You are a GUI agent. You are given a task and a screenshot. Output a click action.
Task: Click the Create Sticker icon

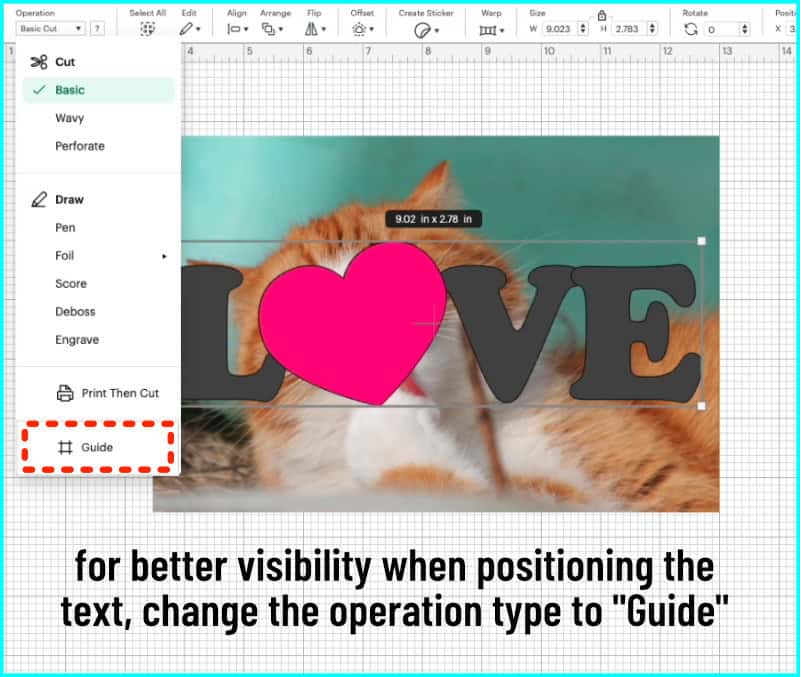click(x=422, y=31)
